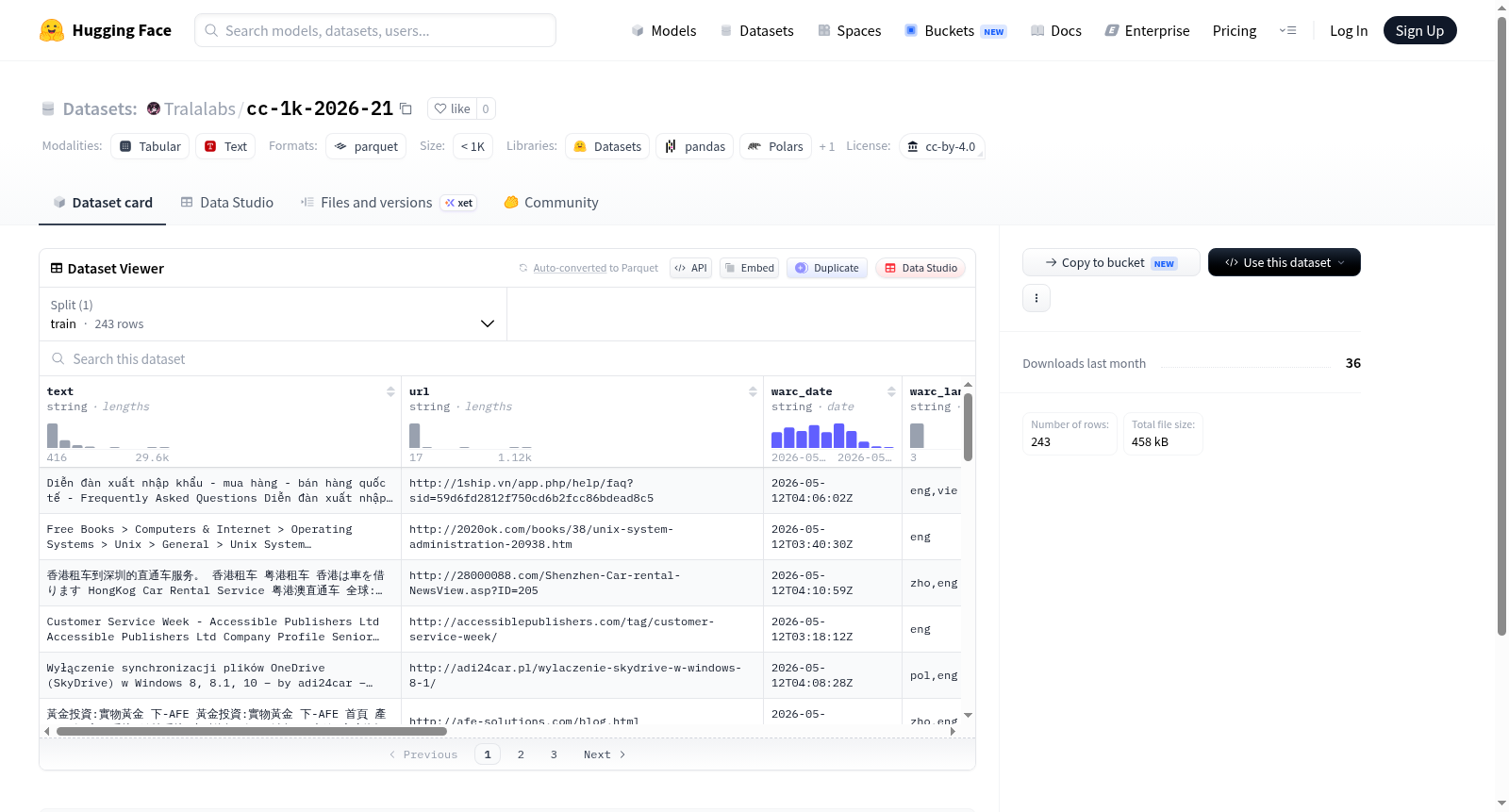Sort the warc_date column using its arrows
Screen dimensions: 1509x812
pyautogui.click(x=891, y=391)
